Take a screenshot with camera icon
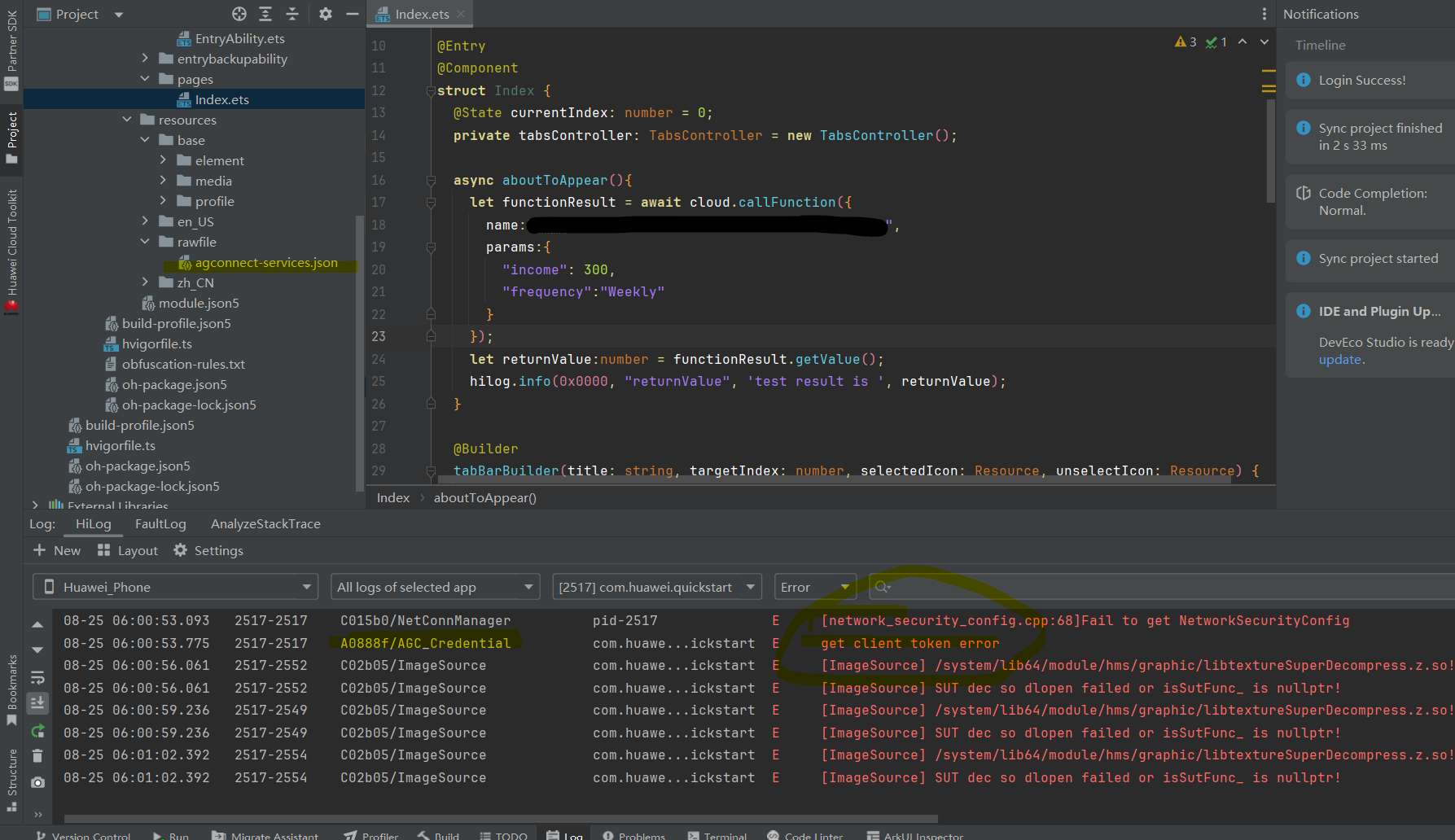The height and width of the screenshot is (840, 1455). point(37,782)
